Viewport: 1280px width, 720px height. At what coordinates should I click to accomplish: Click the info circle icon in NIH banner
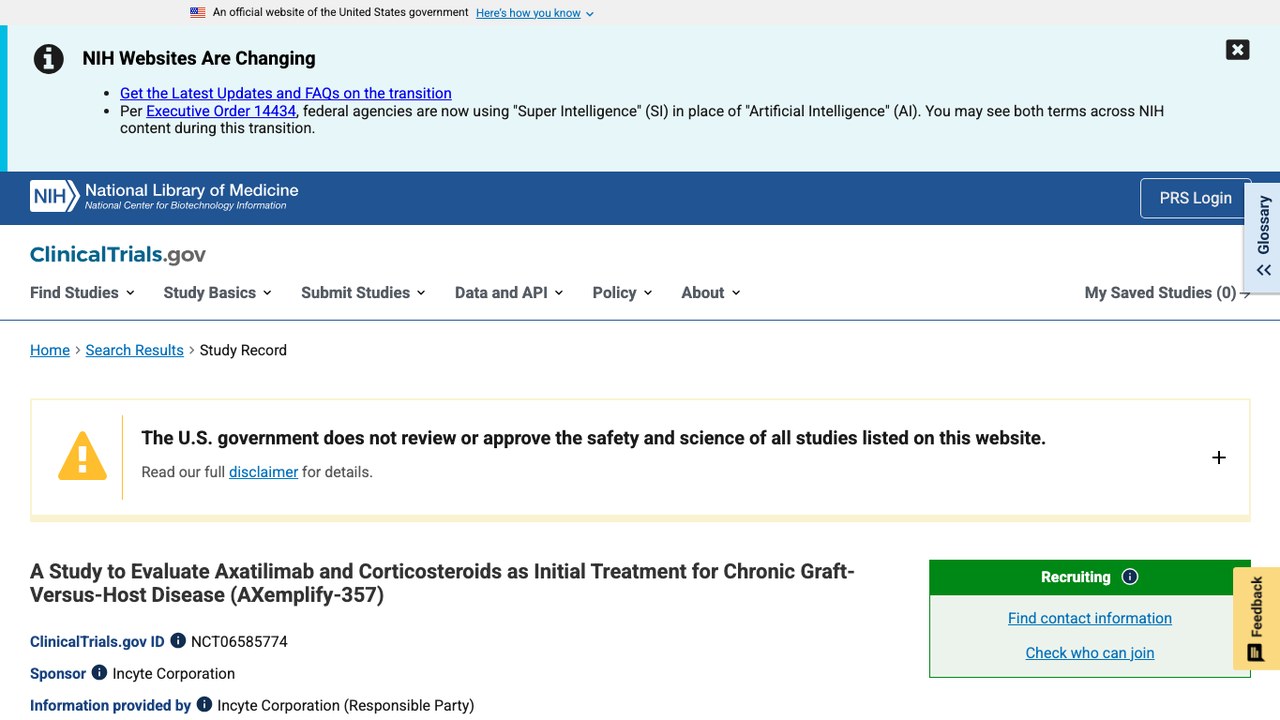click(x=49, y=59)
